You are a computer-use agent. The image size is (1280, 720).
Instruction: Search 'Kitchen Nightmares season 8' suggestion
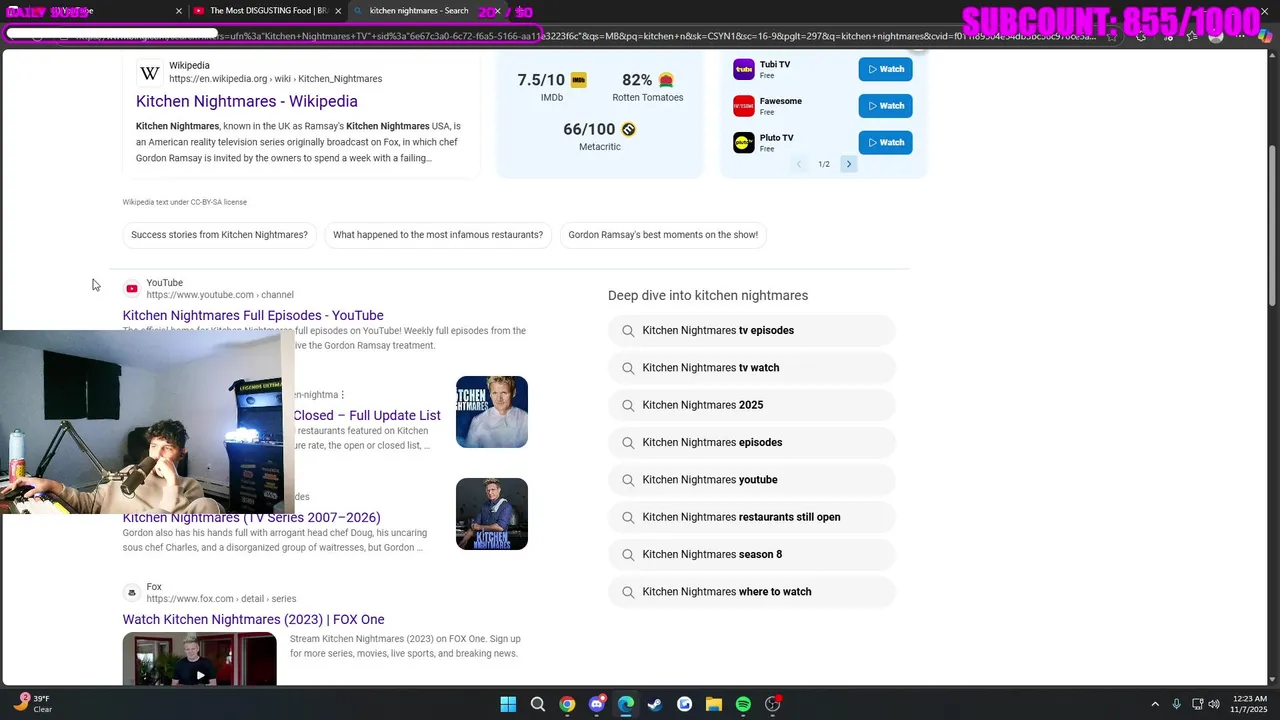[x=751, y=554]
